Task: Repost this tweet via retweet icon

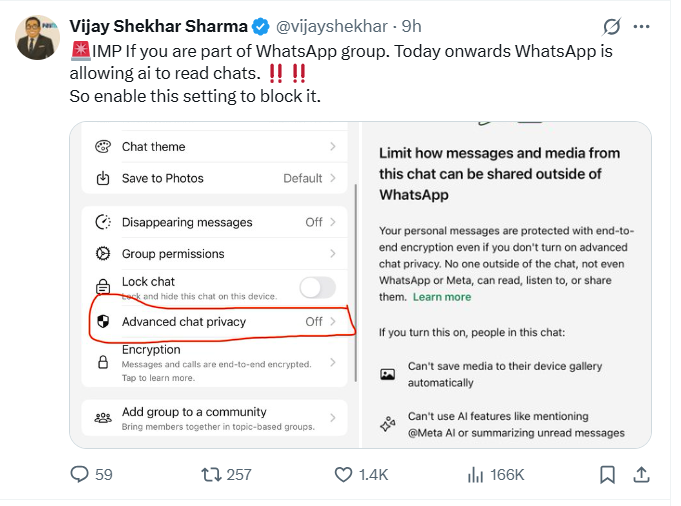Action: [212, 474]
